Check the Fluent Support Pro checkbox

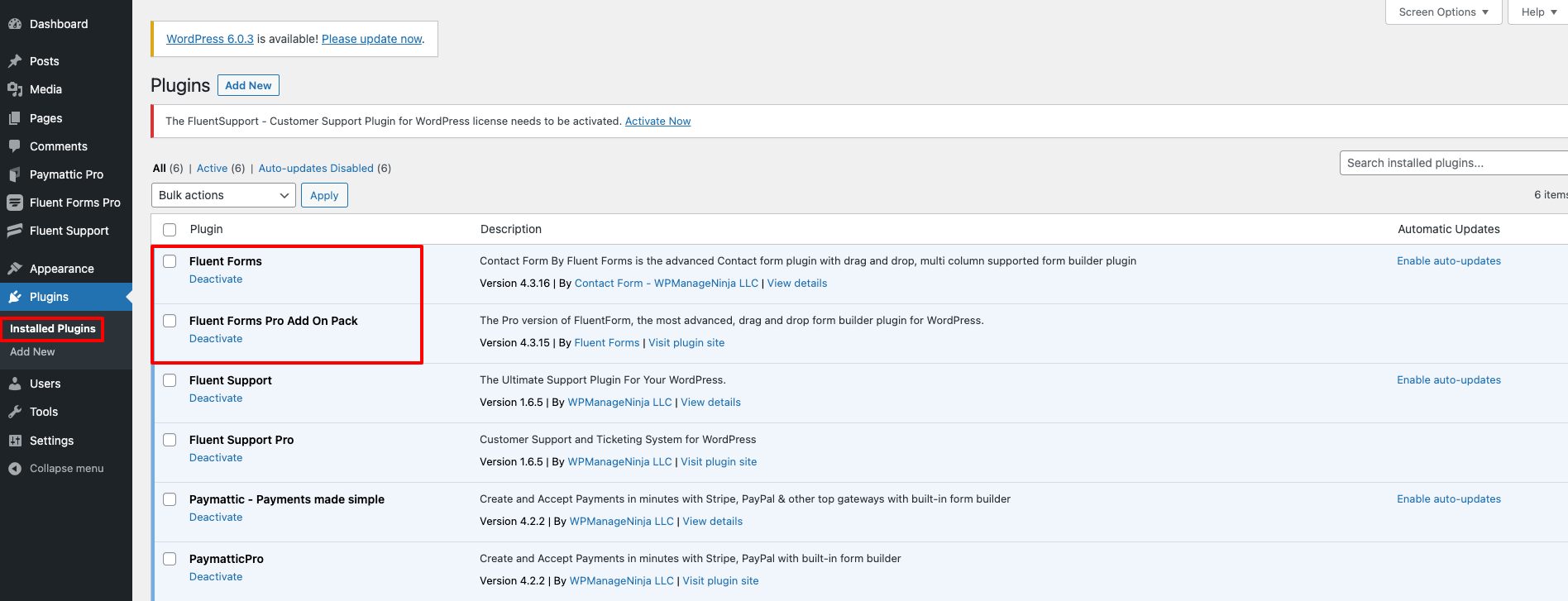click(170, 440)
